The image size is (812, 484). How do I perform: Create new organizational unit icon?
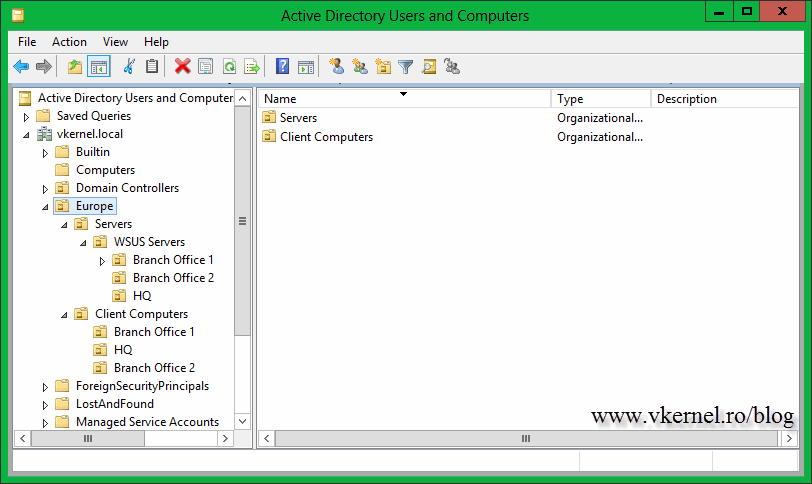tap(383, 66)
